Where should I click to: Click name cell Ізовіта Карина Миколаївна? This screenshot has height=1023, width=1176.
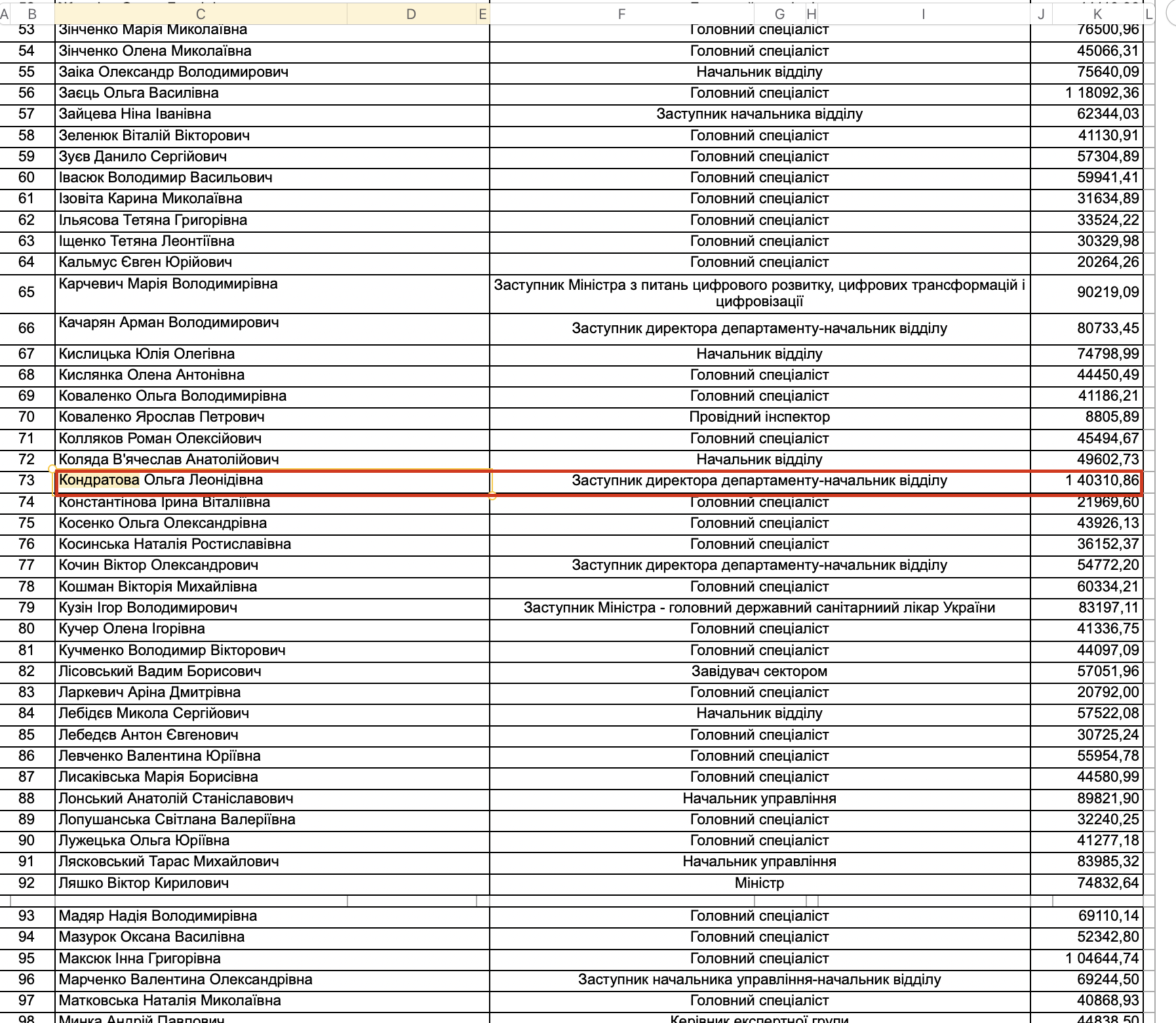pos(272,199)
